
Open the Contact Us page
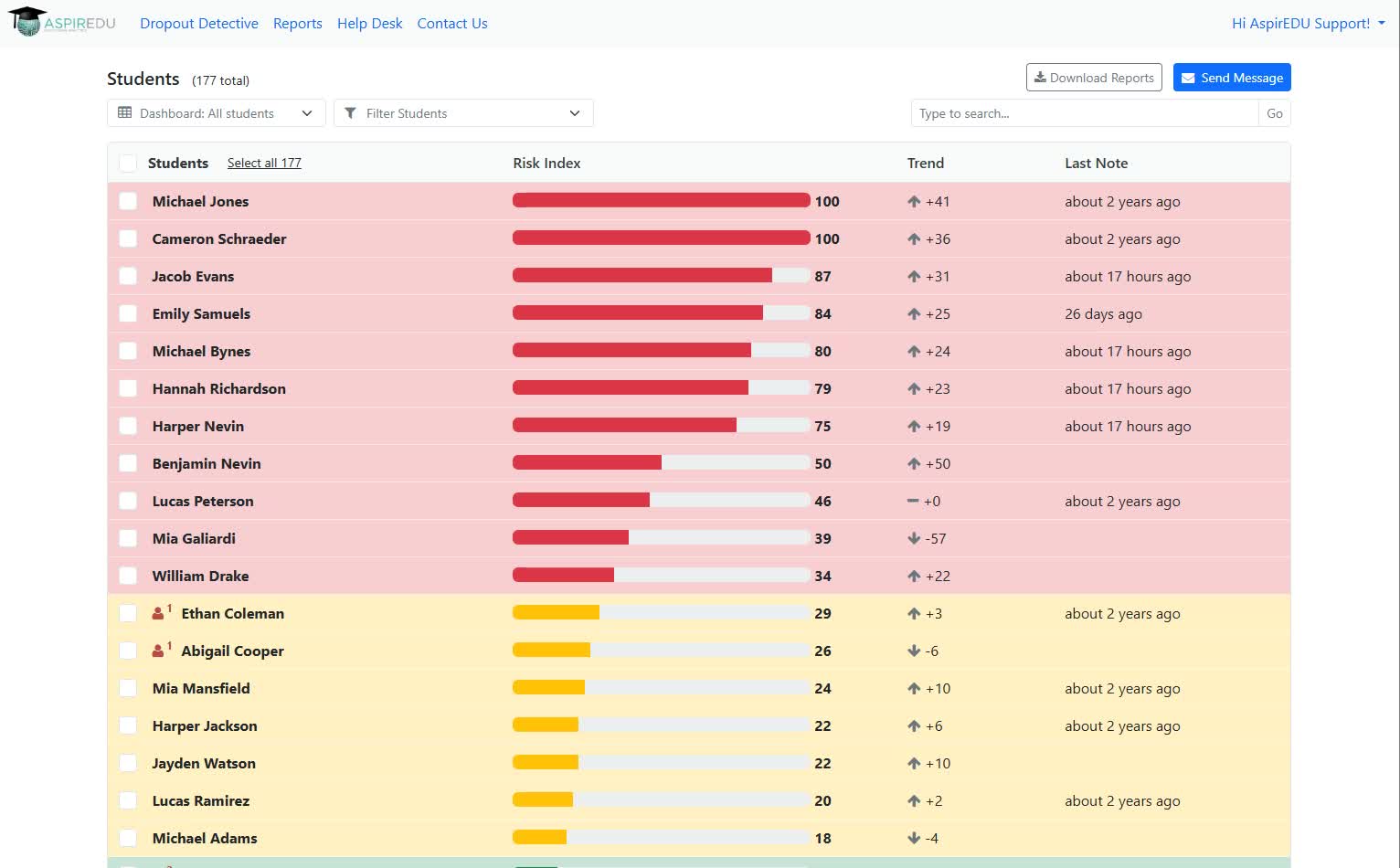(452, 23)
